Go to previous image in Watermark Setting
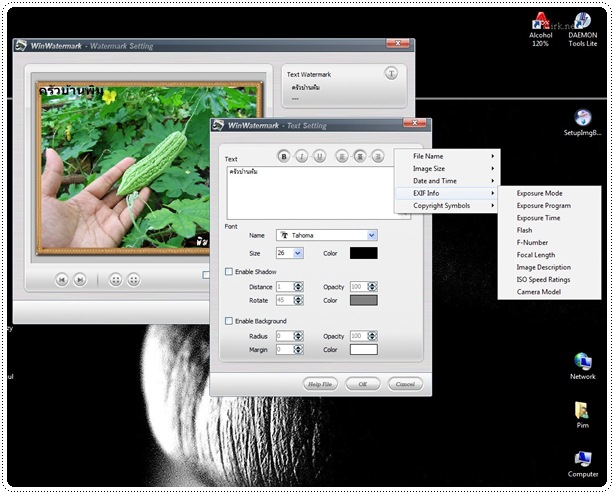The width and height of the screenshot is (614, 494). [61, 279]
